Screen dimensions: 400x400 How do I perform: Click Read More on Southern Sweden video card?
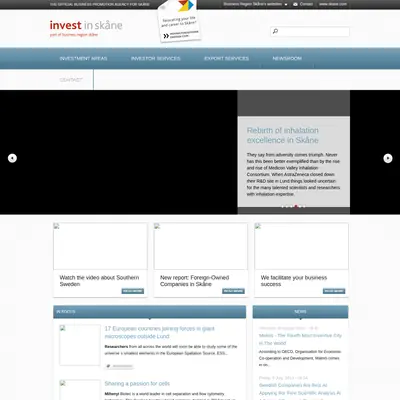[133, 291]
